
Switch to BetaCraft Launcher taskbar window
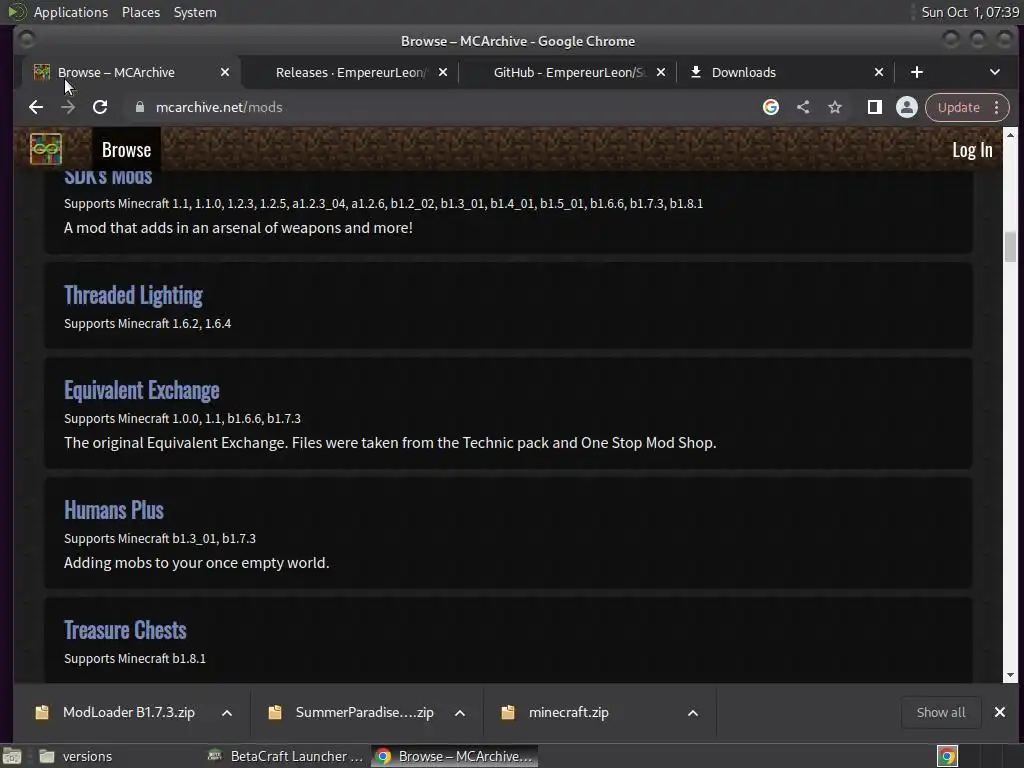[x=283, y=756]
